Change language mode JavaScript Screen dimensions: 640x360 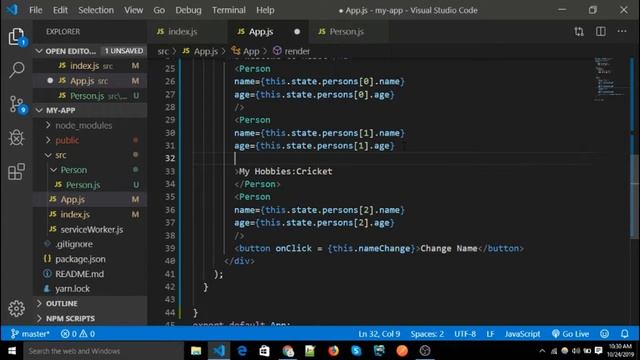[522, 334]
